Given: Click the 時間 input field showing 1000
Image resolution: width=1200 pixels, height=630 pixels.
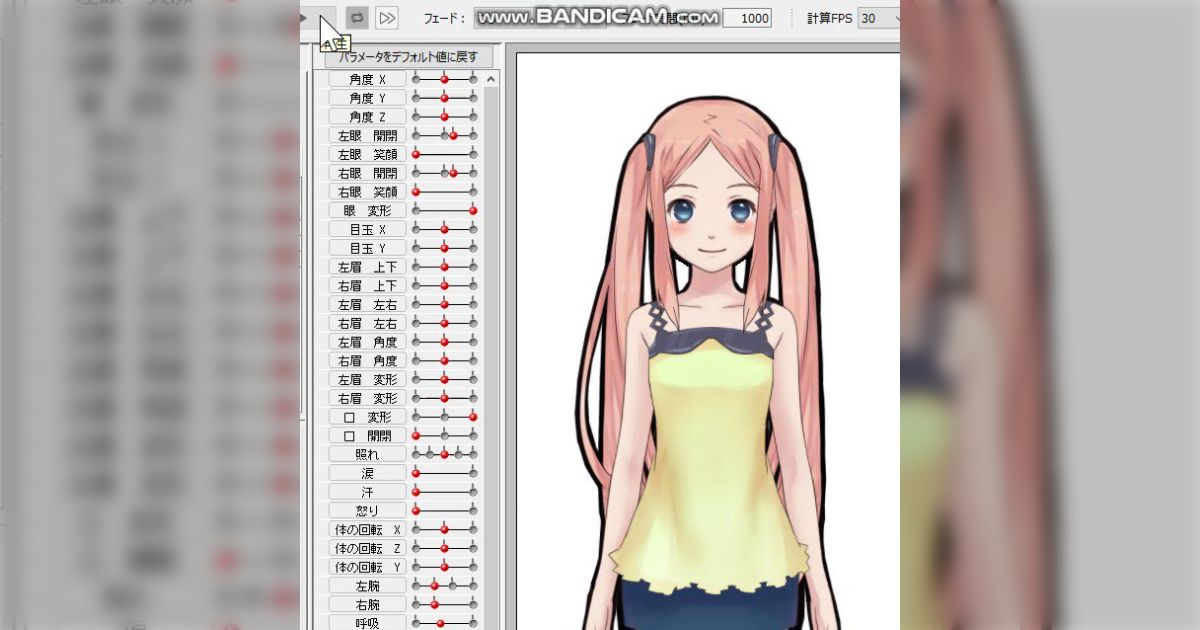Looking at the screenshot, I should (750, 17).
